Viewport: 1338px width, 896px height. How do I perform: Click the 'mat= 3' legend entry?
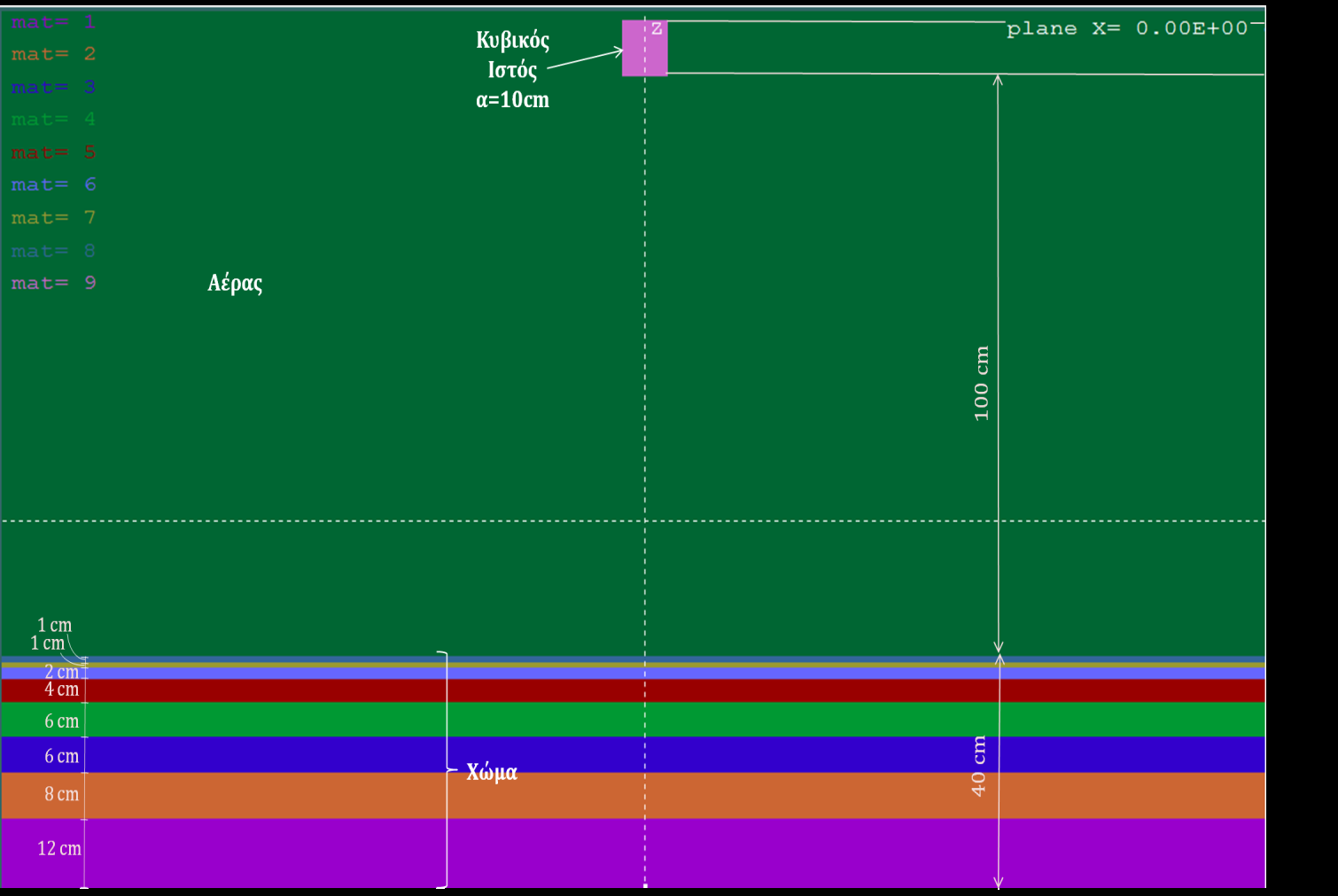click(53, 87)
